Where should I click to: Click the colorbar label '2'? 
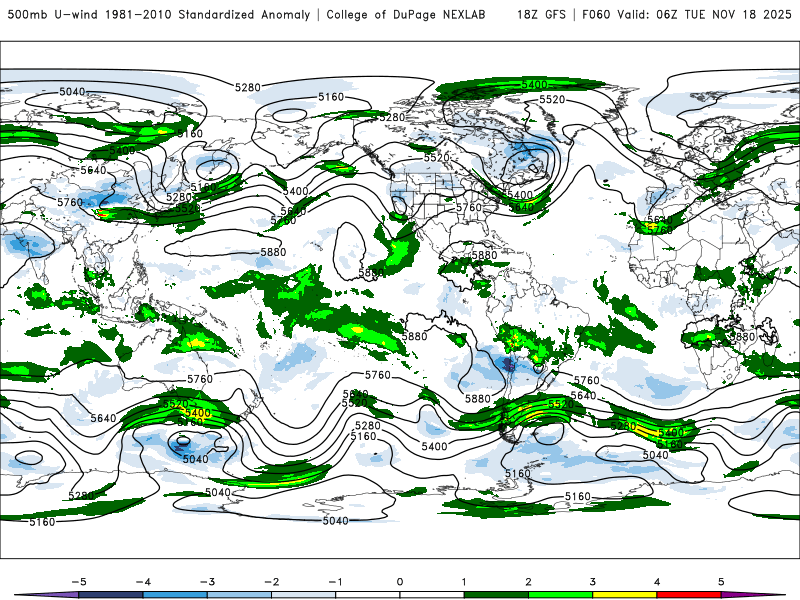pyautogui.click(x=528, y=582)
